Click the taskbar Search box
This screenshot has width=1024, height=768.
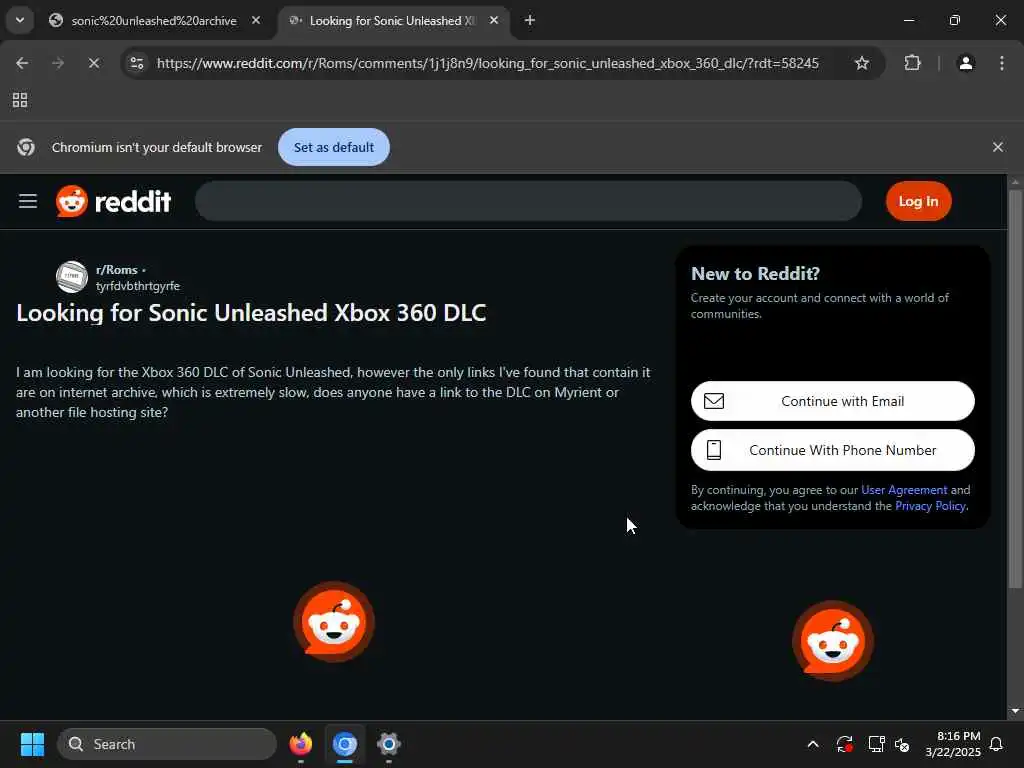click(x=167, y=744)
